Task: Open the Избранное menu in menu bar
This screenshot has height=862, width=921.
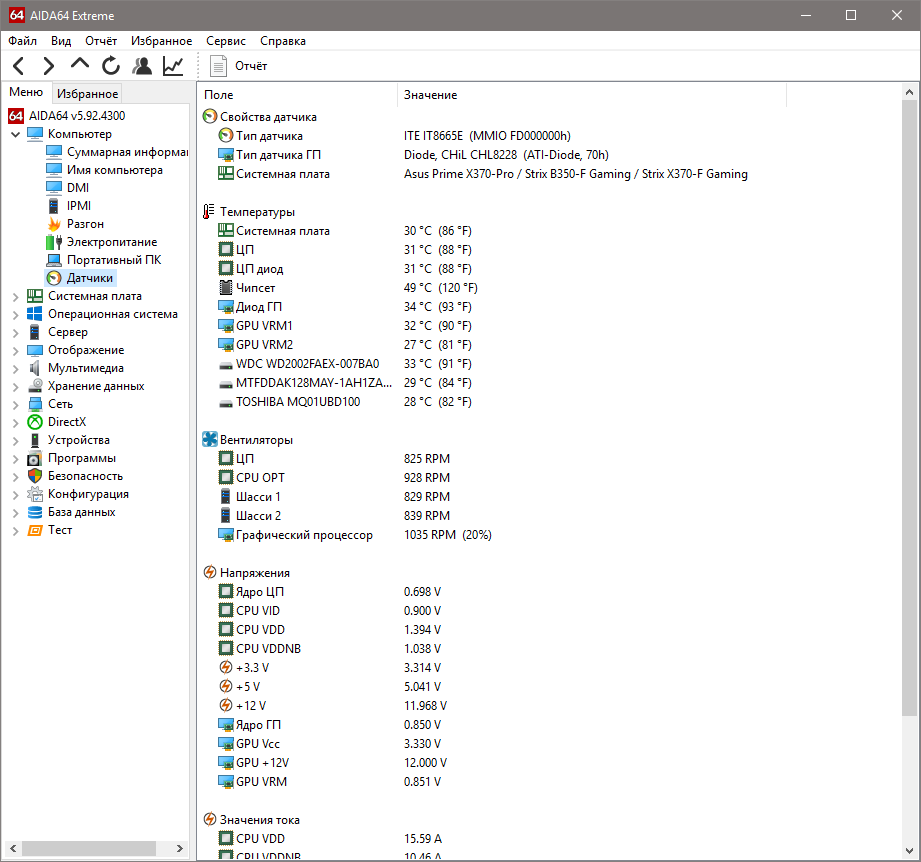Action: (162, 41)
